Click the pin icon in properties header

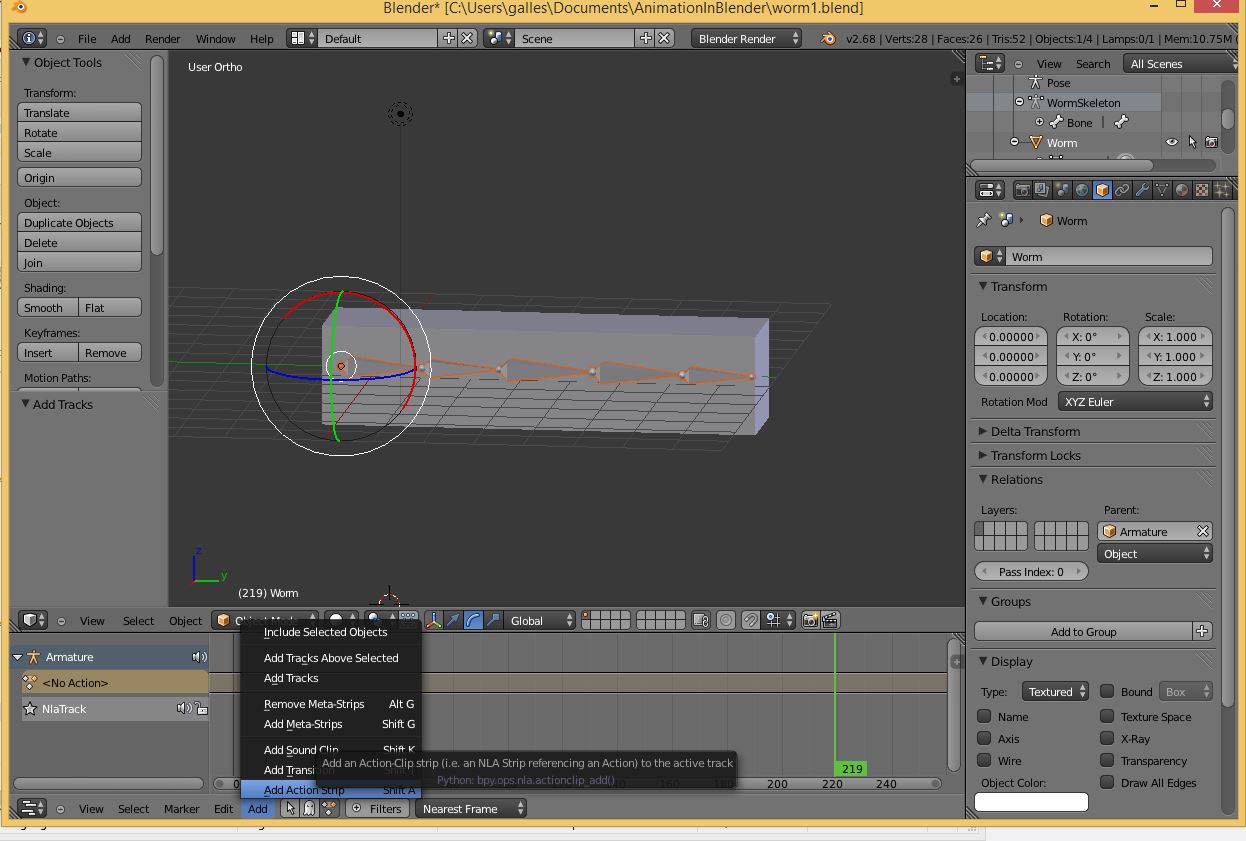(984, 220)
